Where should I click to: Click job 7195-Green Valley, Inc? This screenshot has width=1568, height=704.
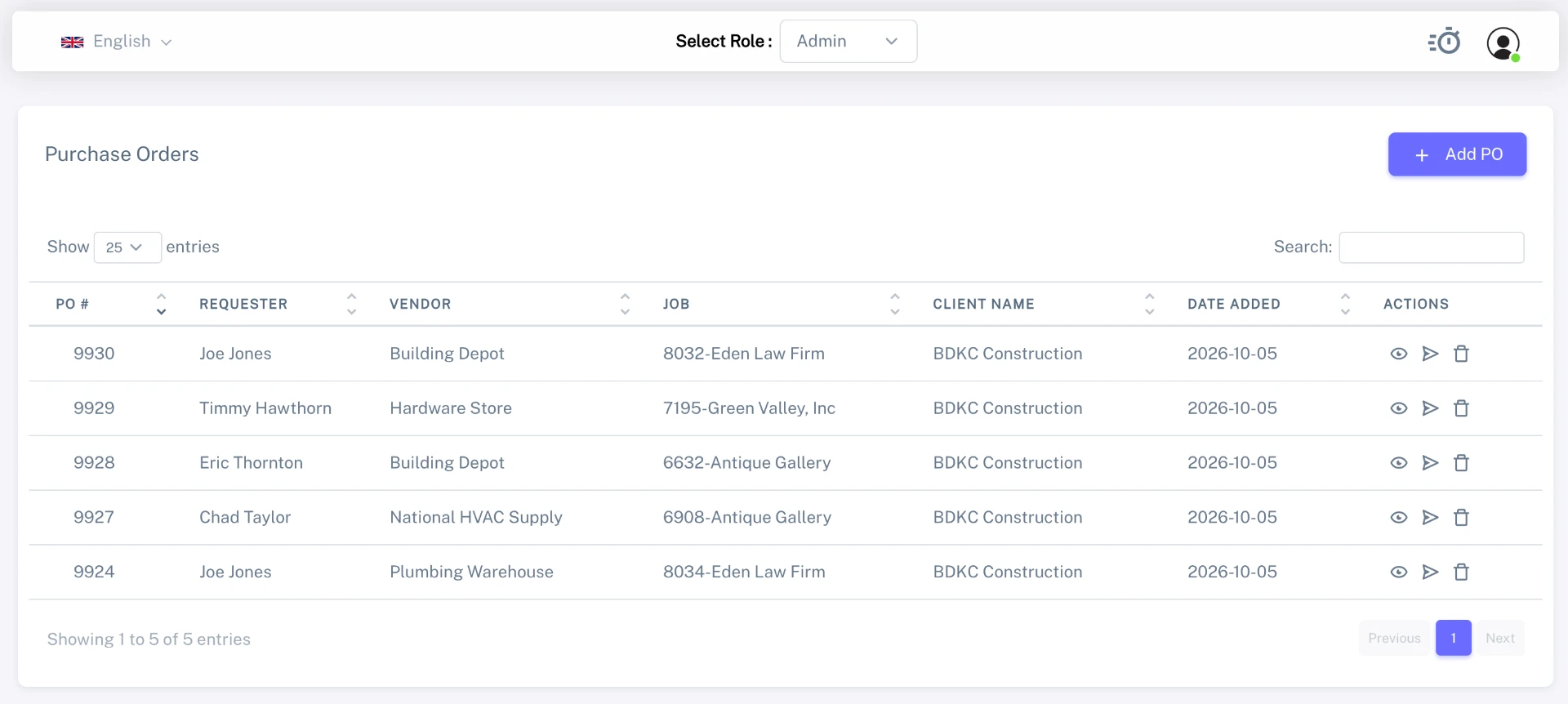pos(749,408)
